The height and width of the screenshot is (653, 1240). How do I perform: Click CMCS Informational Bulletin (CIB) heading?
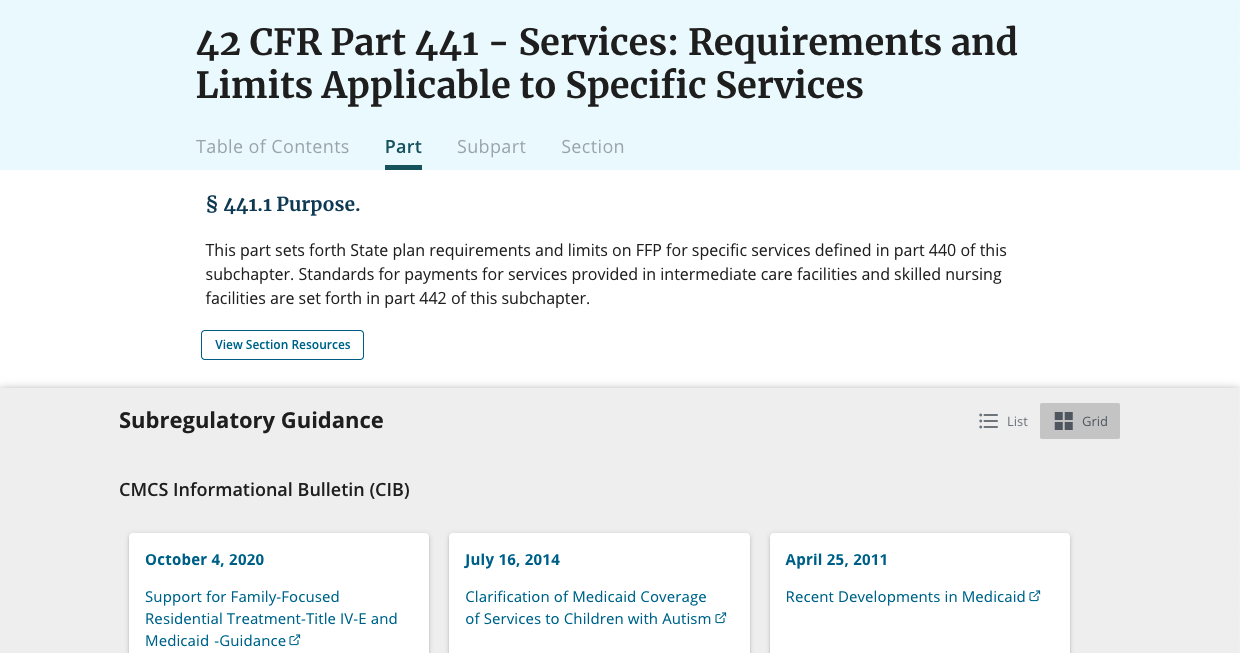click(264, 490)
